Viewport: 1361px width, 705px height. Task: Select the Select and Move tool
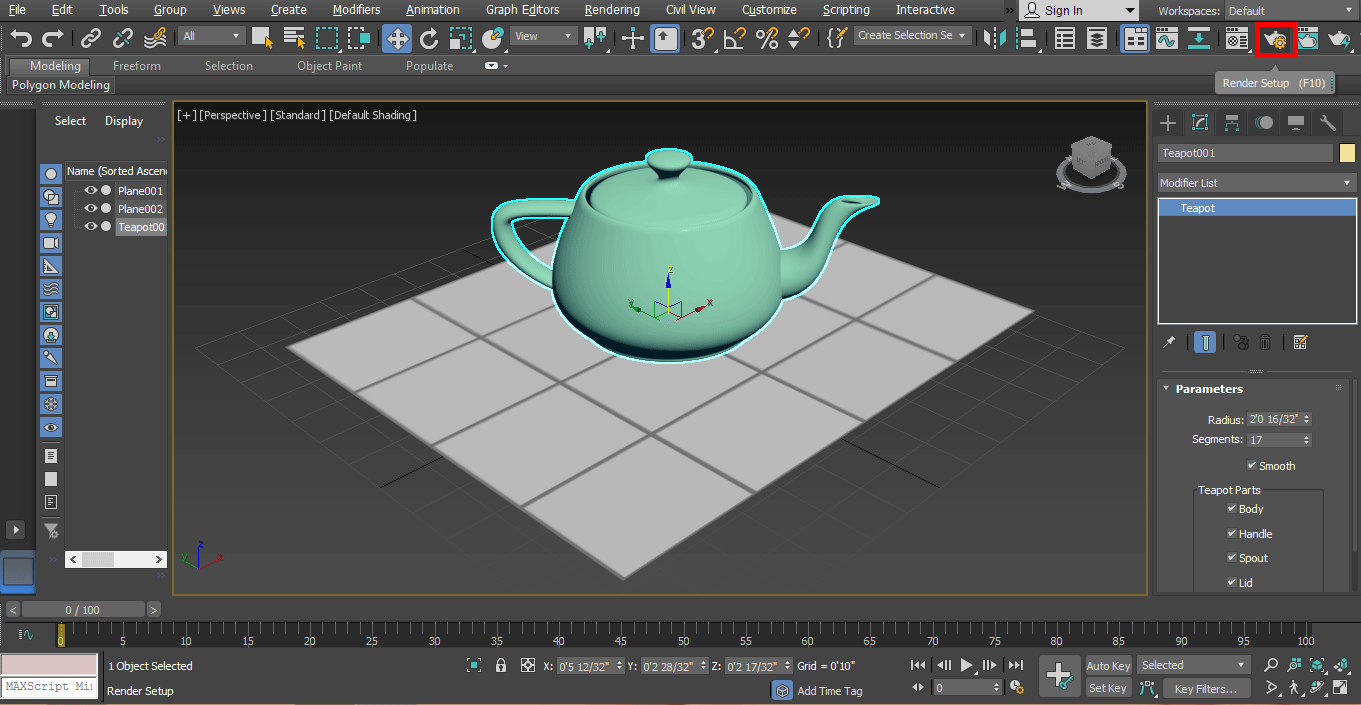coord(397,39)
